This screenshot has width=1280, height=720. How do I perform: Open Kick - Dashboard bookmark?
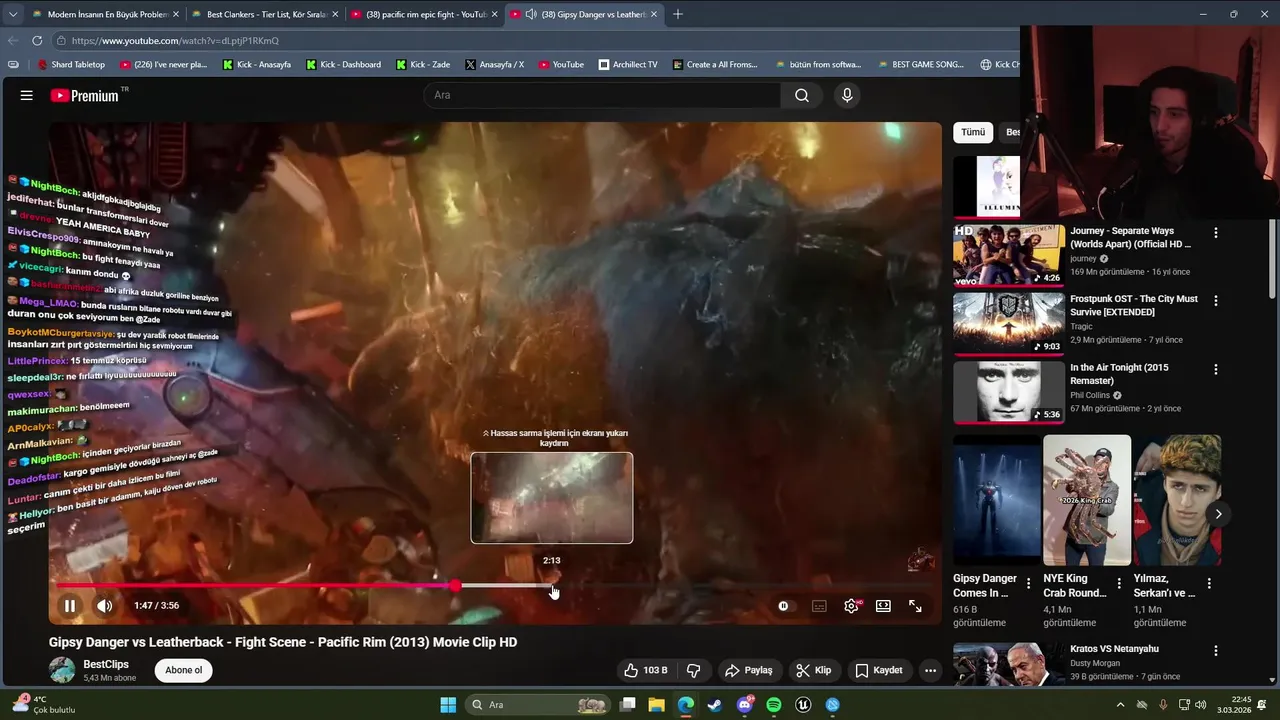343,64
